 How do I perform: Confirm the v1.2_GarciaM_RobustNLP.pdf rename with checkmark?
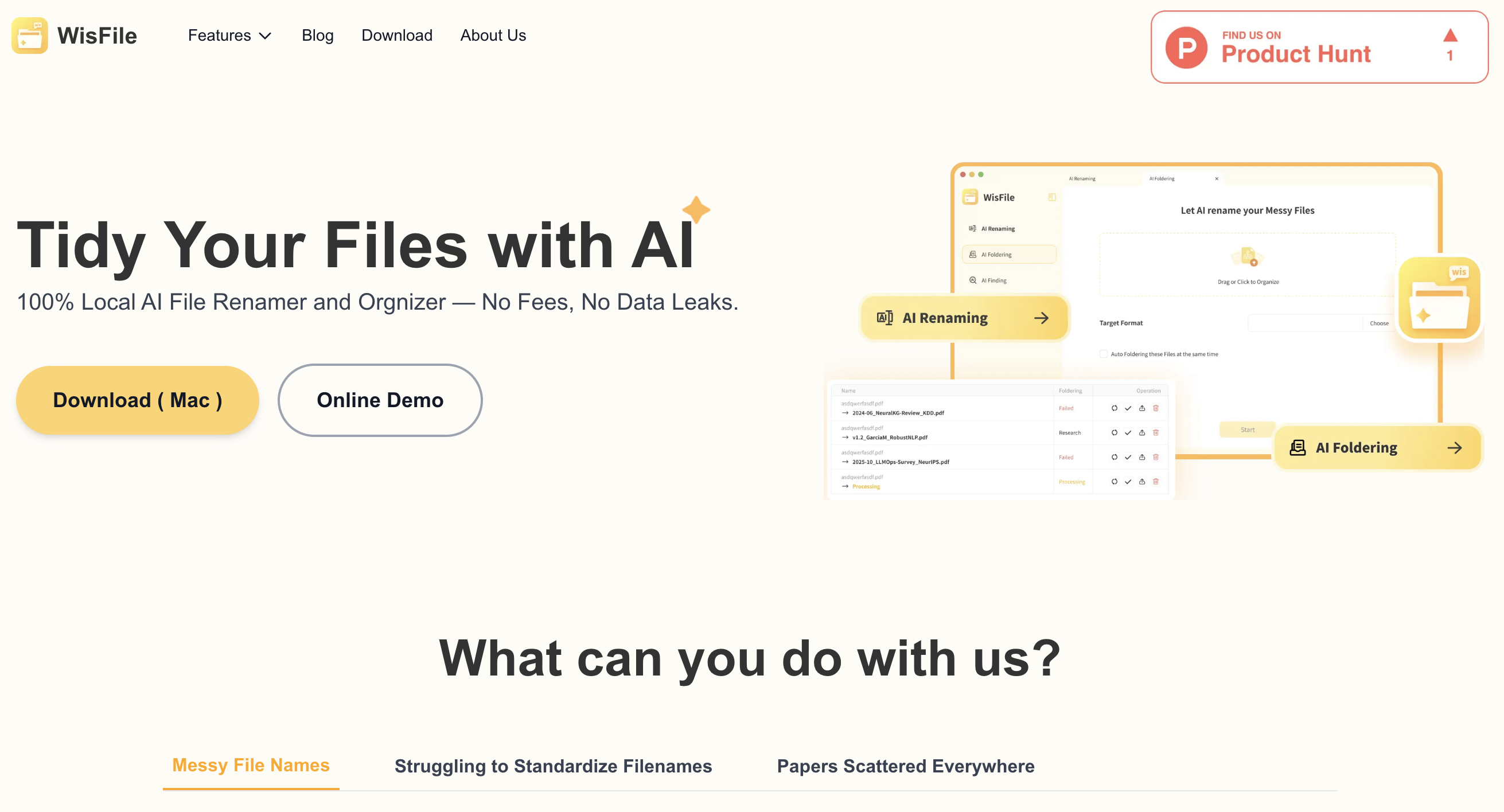[1128, 432]
